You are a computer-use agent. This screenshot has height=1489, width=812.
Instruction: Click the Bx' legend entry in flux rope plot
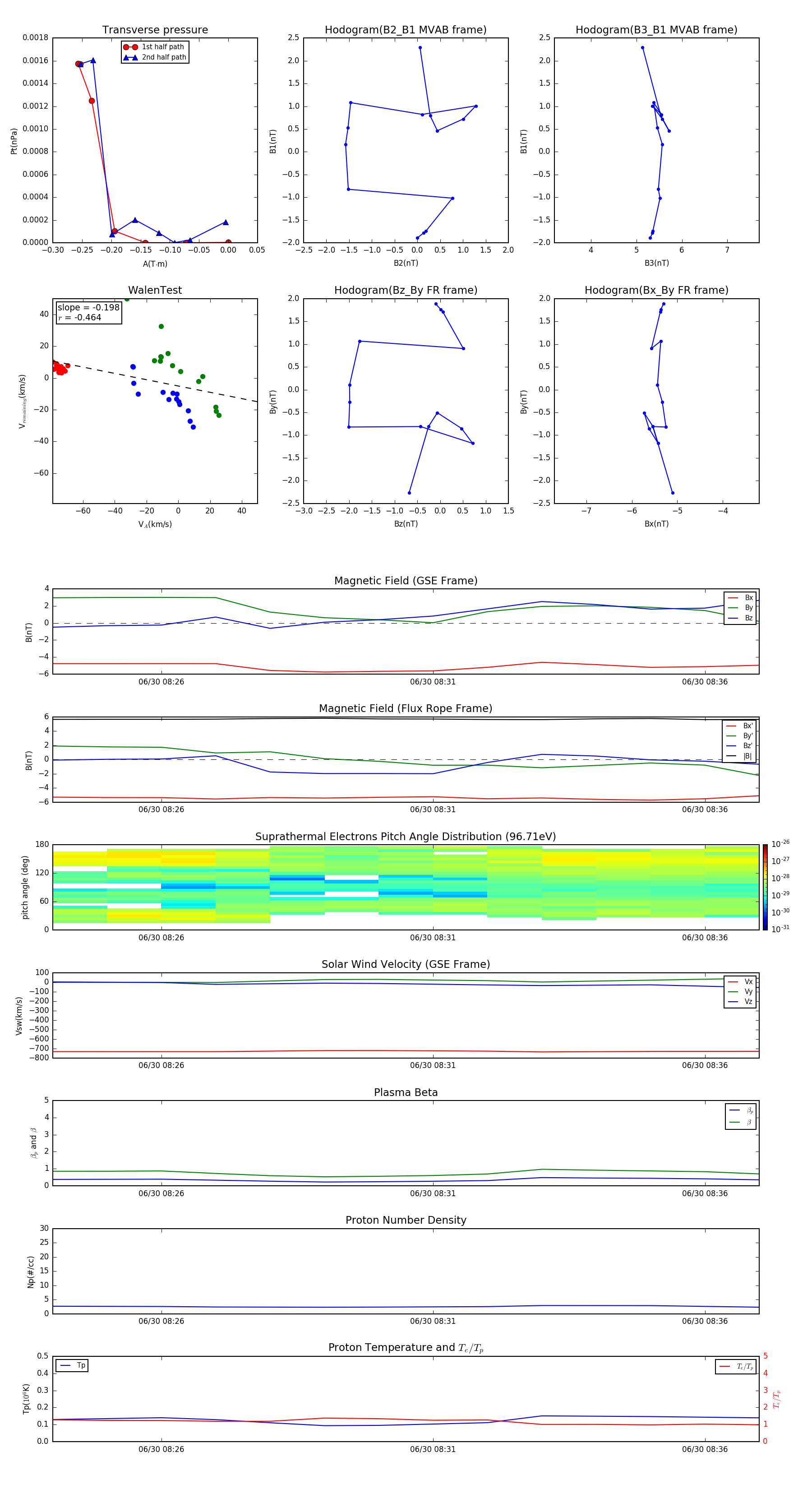(739, 726)
